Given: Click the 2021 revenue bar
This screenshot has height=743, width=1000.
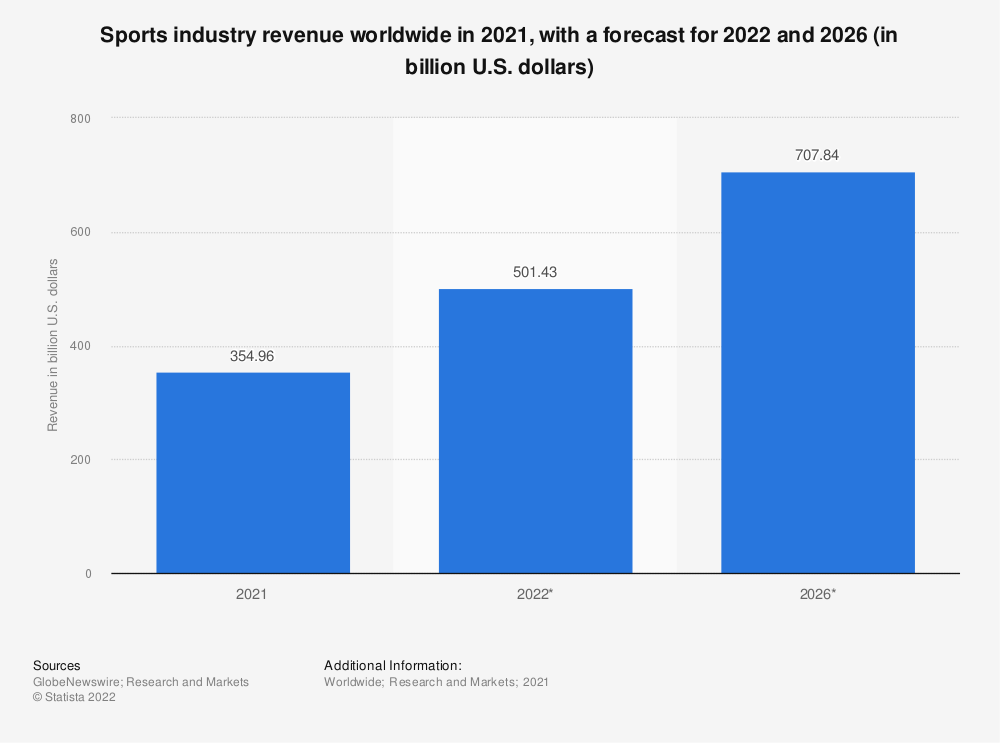Looking at the screenshot, I should [253, 470].
